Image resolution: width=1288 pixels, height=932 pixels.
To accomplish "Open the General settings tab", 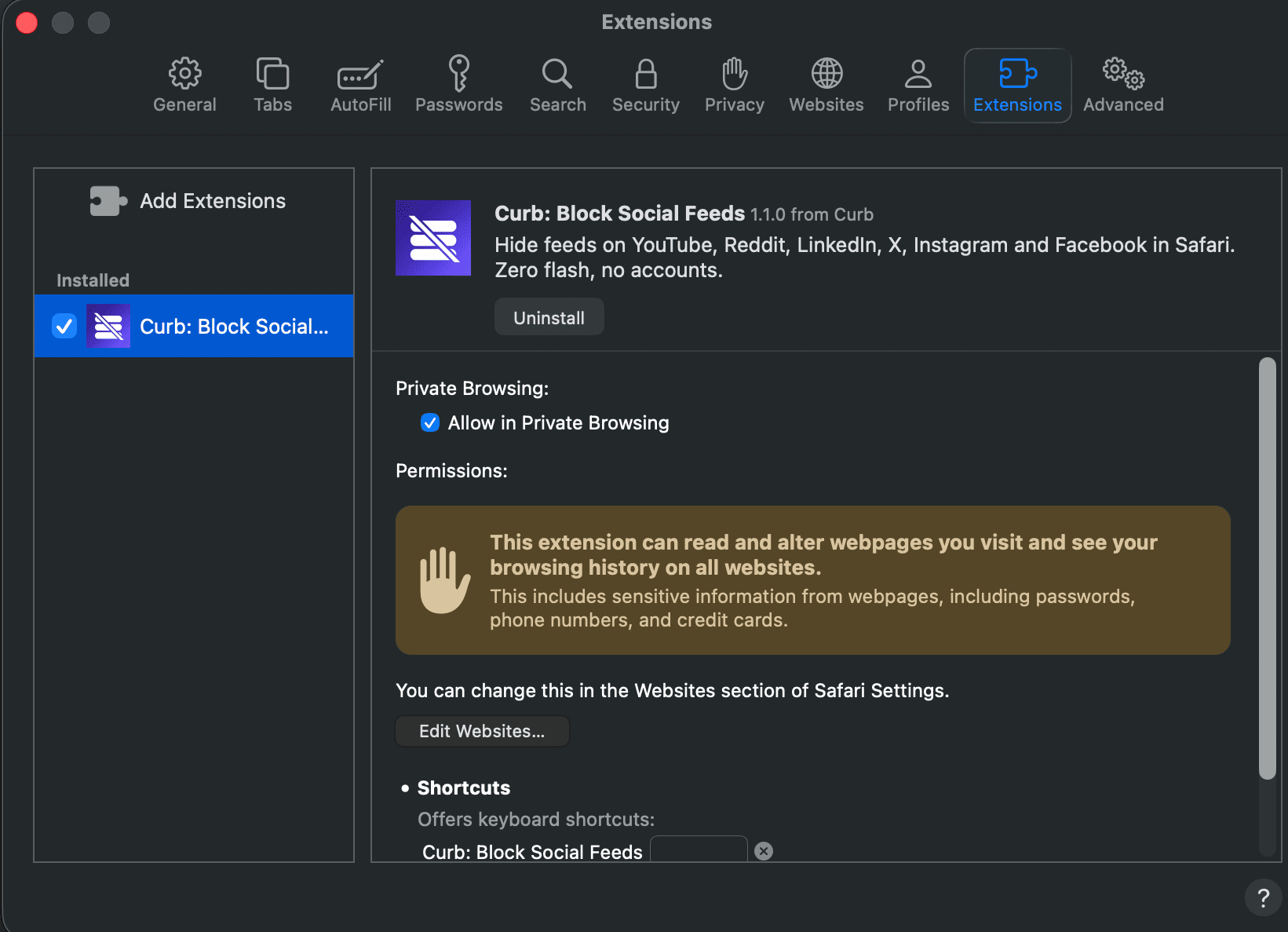I will (184, 86).
